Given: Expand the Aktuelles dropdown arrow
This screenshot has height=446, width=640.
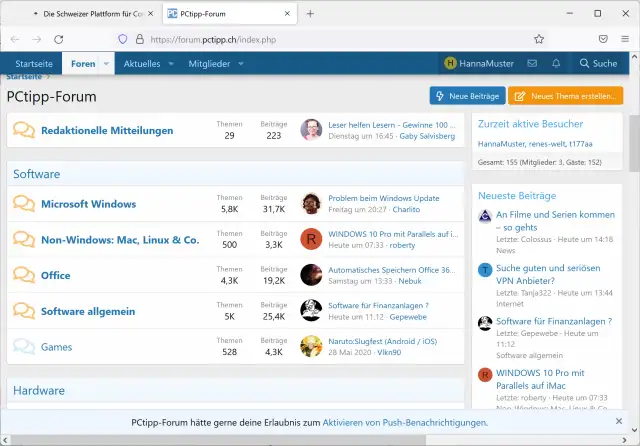Looking at the screenshot, I should click(170, 63).
